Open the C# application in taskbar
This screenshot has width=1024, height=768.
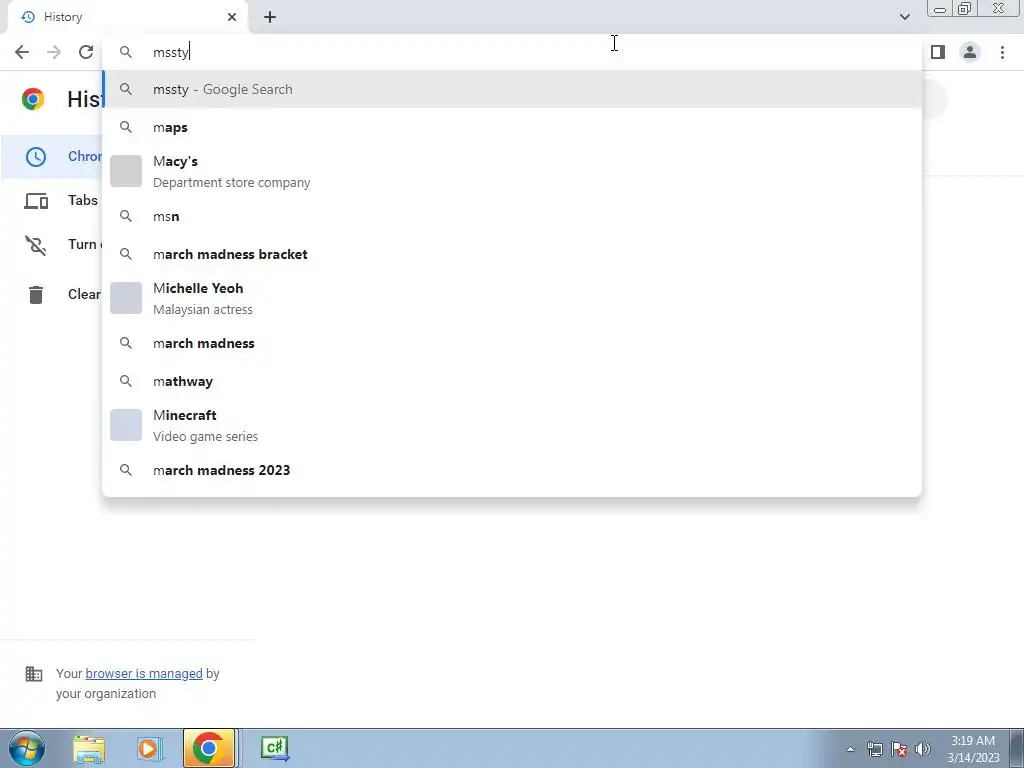[275, 748]
